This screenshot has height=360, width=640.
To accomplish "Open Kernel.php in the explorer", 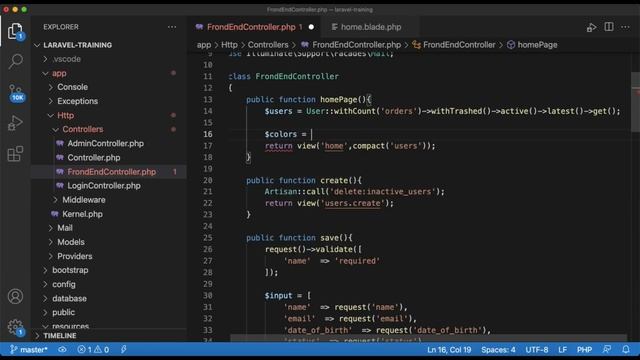I will (82, 214).
